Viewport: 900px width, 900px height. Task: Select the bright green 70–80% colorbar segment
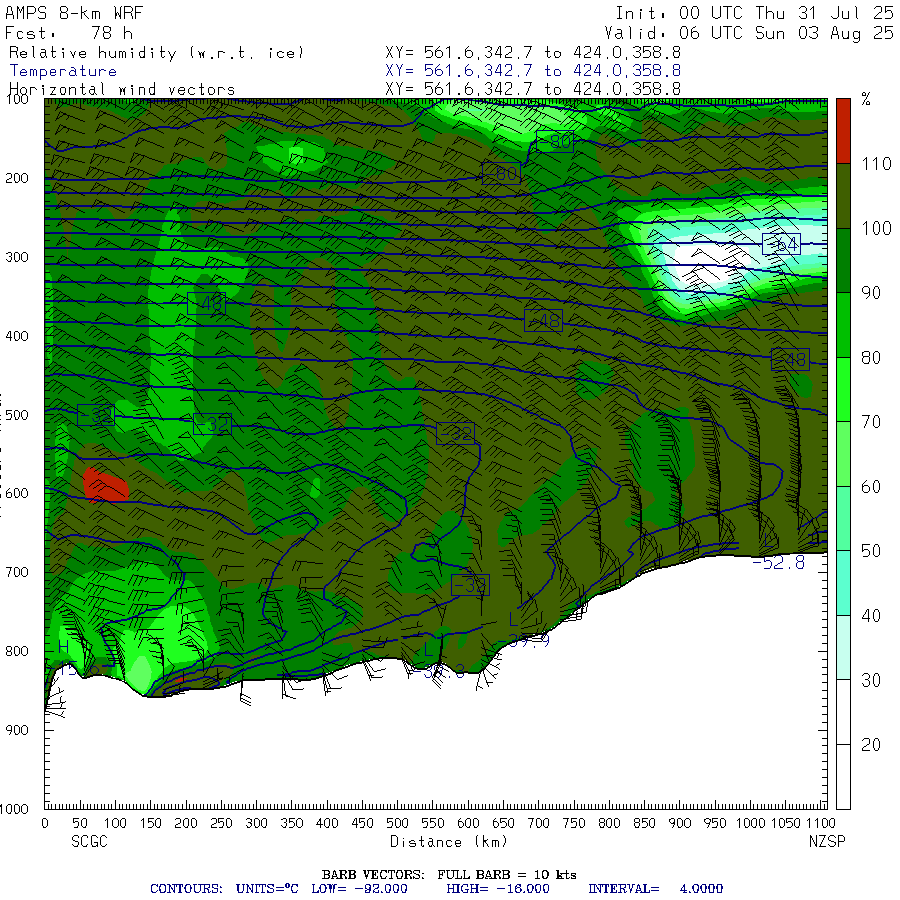[x=843, y=390]
